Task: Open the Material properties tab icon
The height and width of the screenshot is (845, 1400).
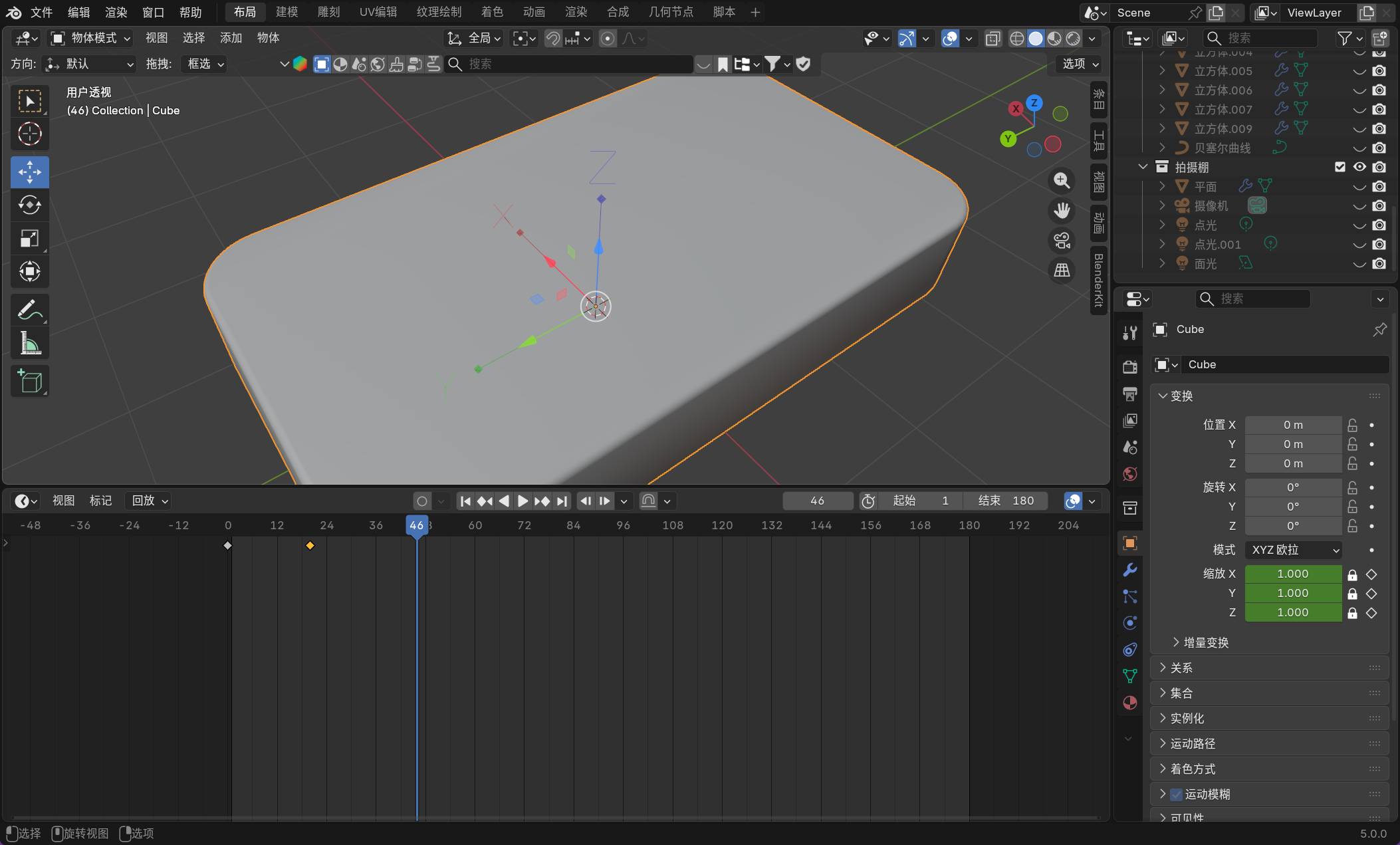Action: (x=1129, y=703)
